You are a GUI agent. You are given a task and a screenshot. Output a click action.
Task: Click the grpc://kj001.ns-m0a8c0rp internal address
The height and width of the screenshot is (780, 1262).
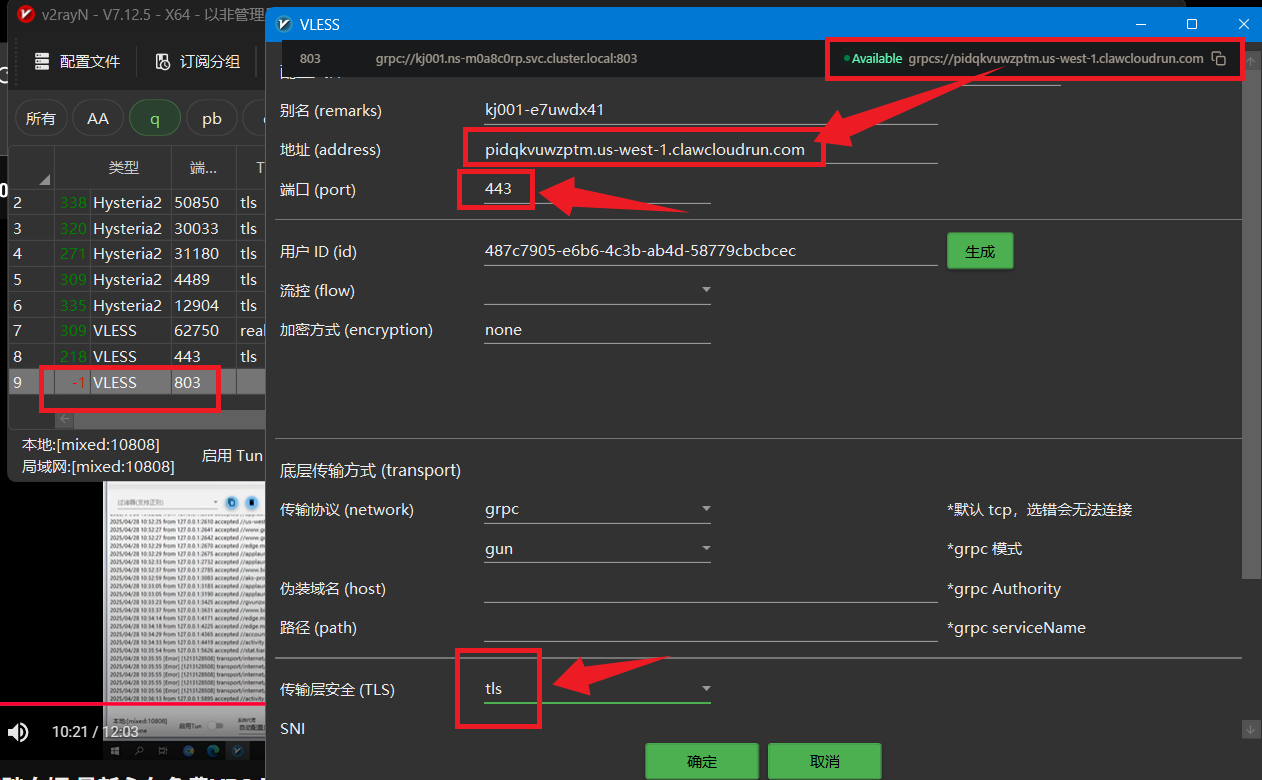506,58
